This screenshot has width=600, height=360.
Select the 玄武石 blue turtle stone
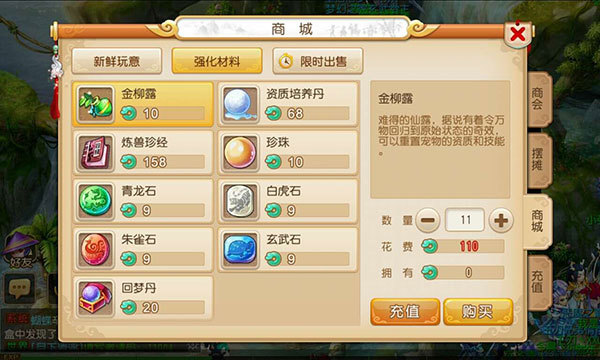pyautogui.click(x=240, y=250)
